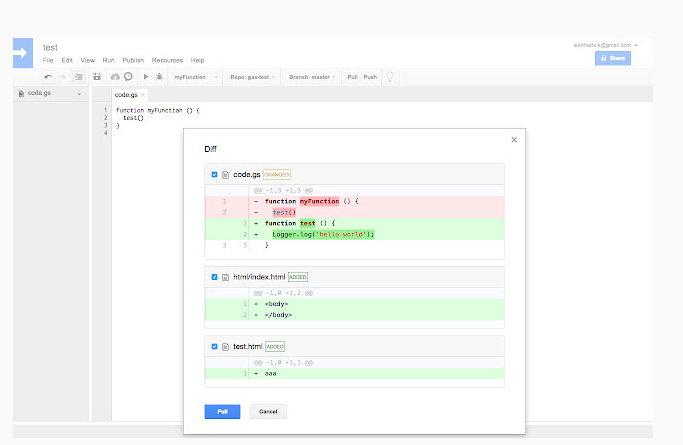Click the test.html file name in Diff
The height and width of the screenshot is (445, 683).
pos(247,347)
